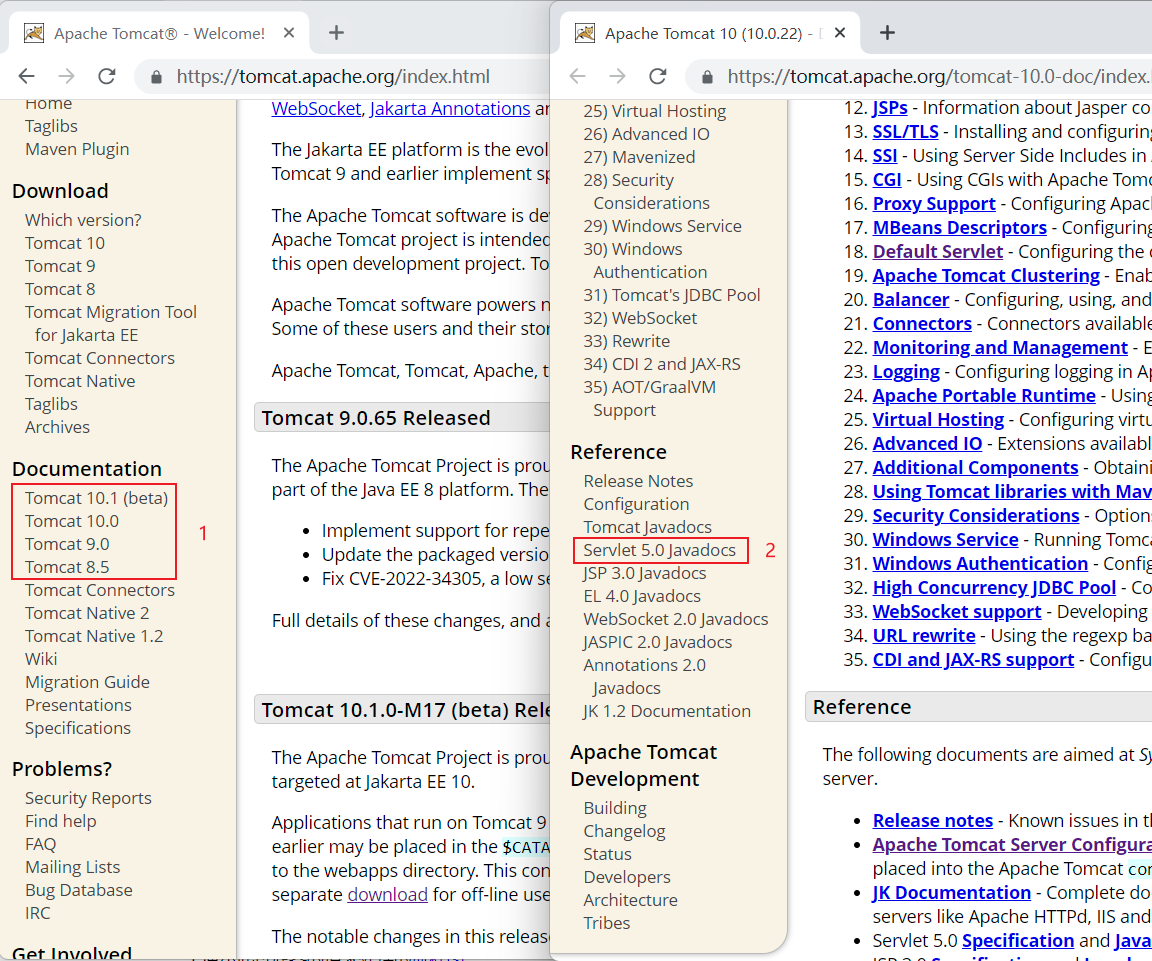Click WebSocket link in Welcome page text

pyautogui.click(x=317, y=109)
